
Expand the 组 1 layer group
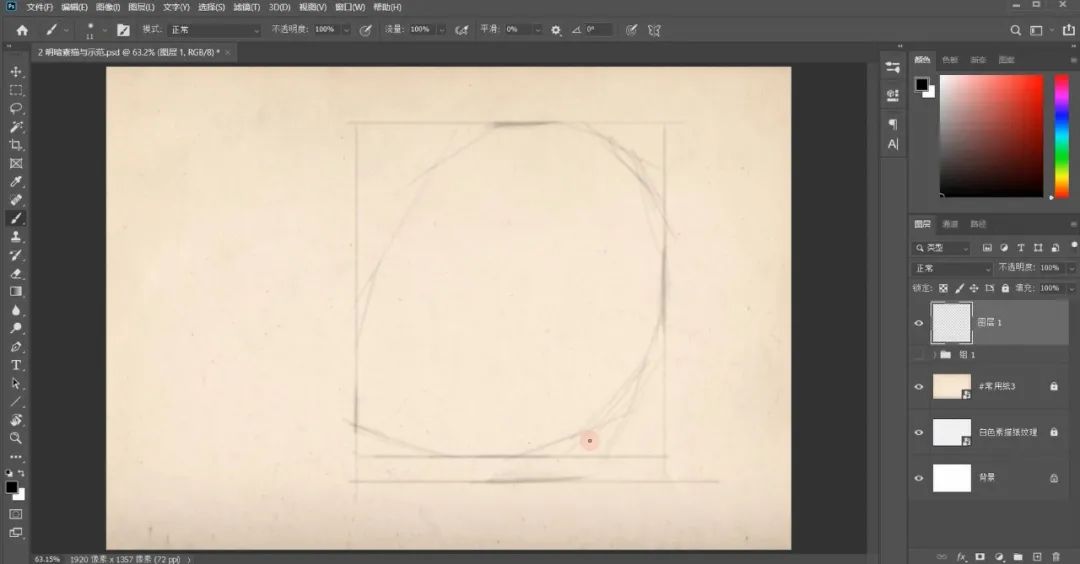tap(934, 355)
